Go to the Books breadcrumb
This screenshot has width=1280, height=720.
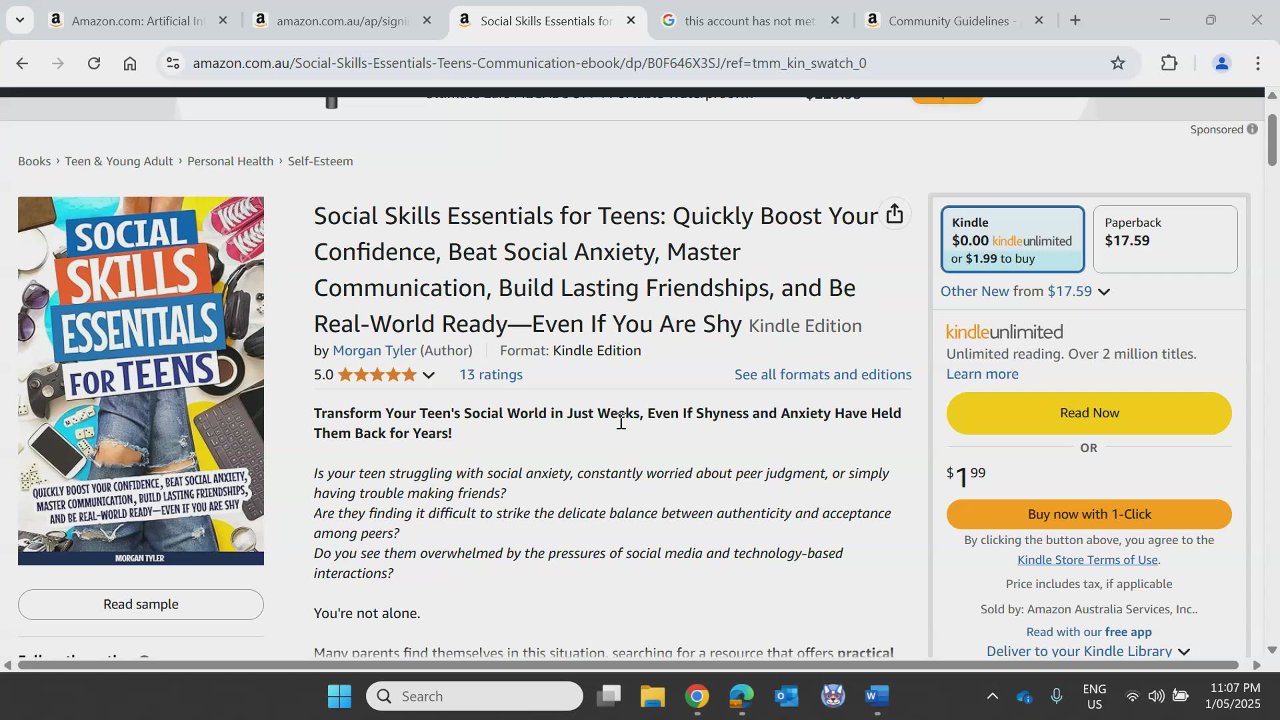(x=34, y=161)
